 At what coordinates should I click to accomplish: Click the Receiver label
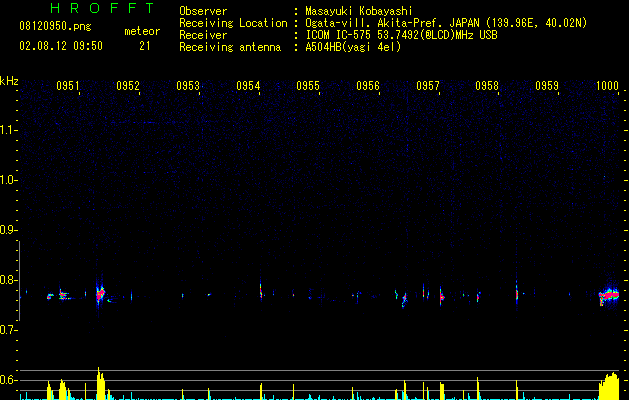click(203, 35)
